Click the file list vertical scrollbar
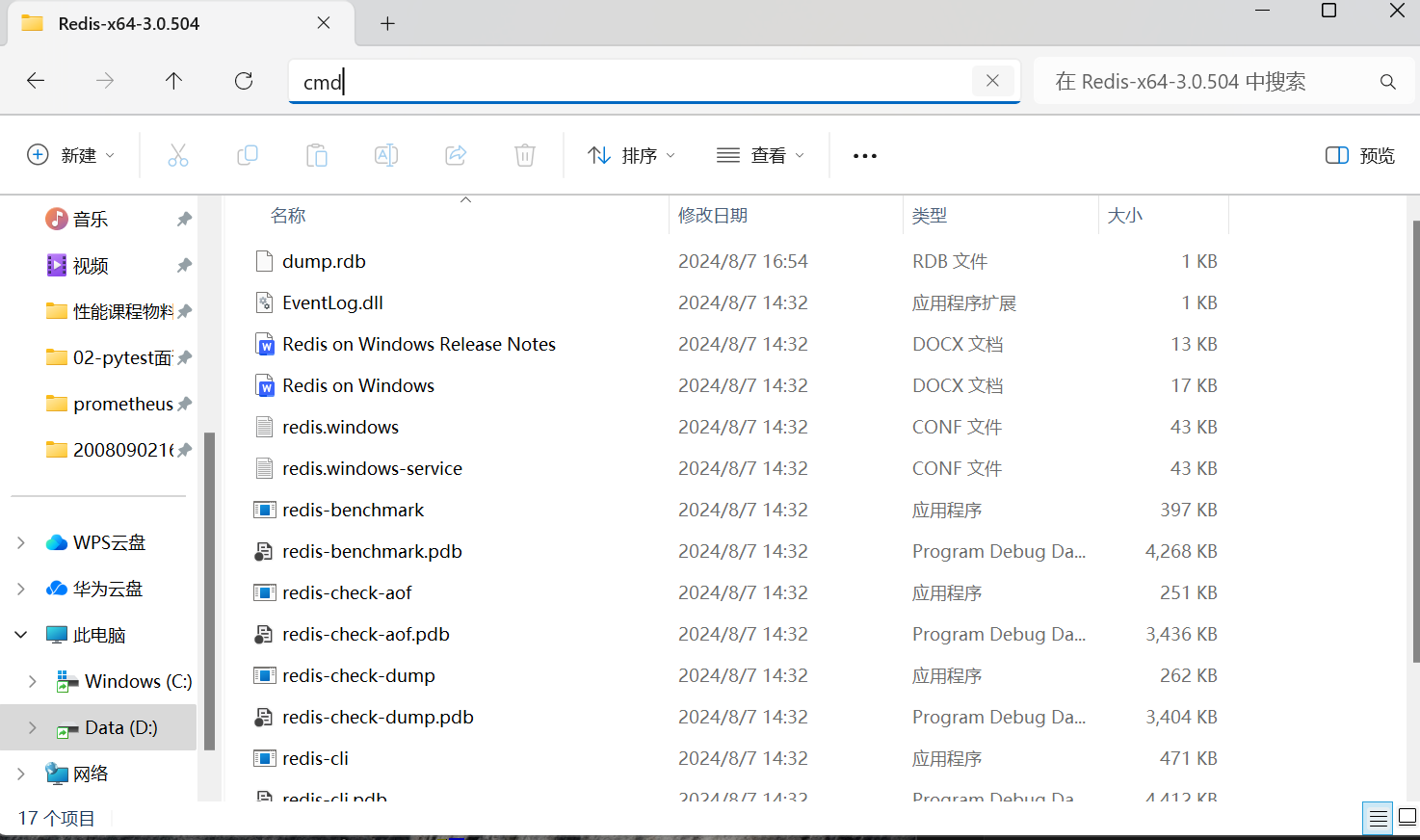1420x840 pixels. point(1415,441)
